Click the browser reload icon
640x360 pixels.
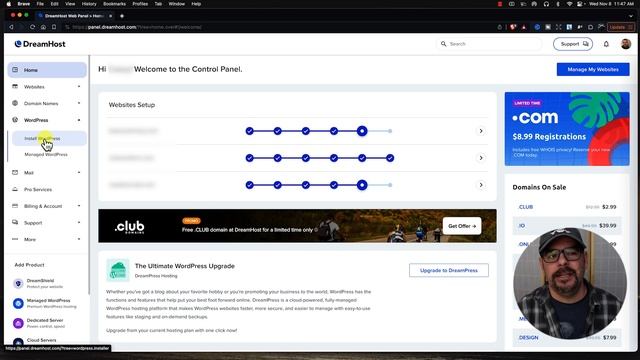32,27
